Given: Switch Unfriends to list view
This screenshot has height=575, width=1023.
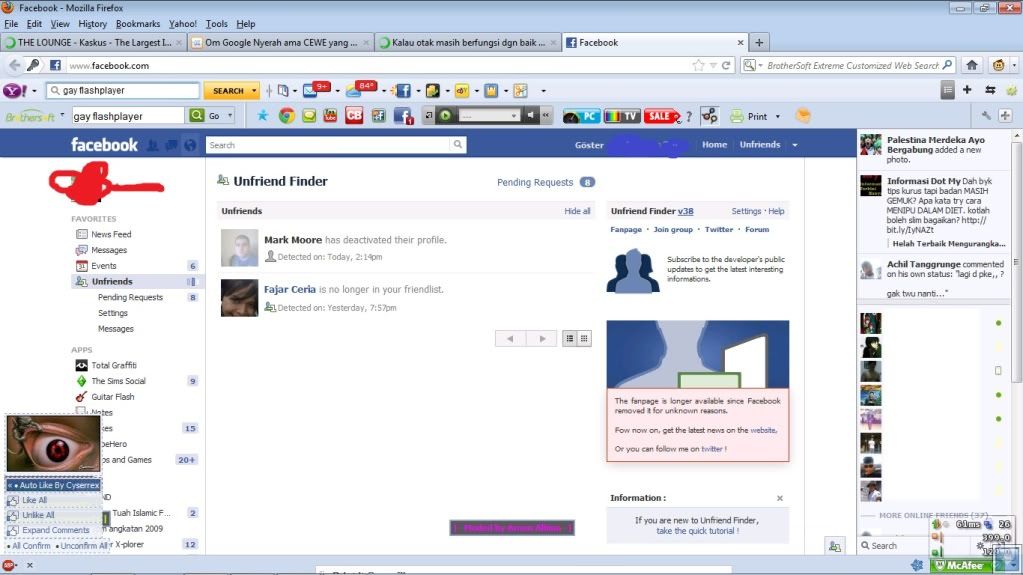Looking at the screenshot, I should coord(570,338).
